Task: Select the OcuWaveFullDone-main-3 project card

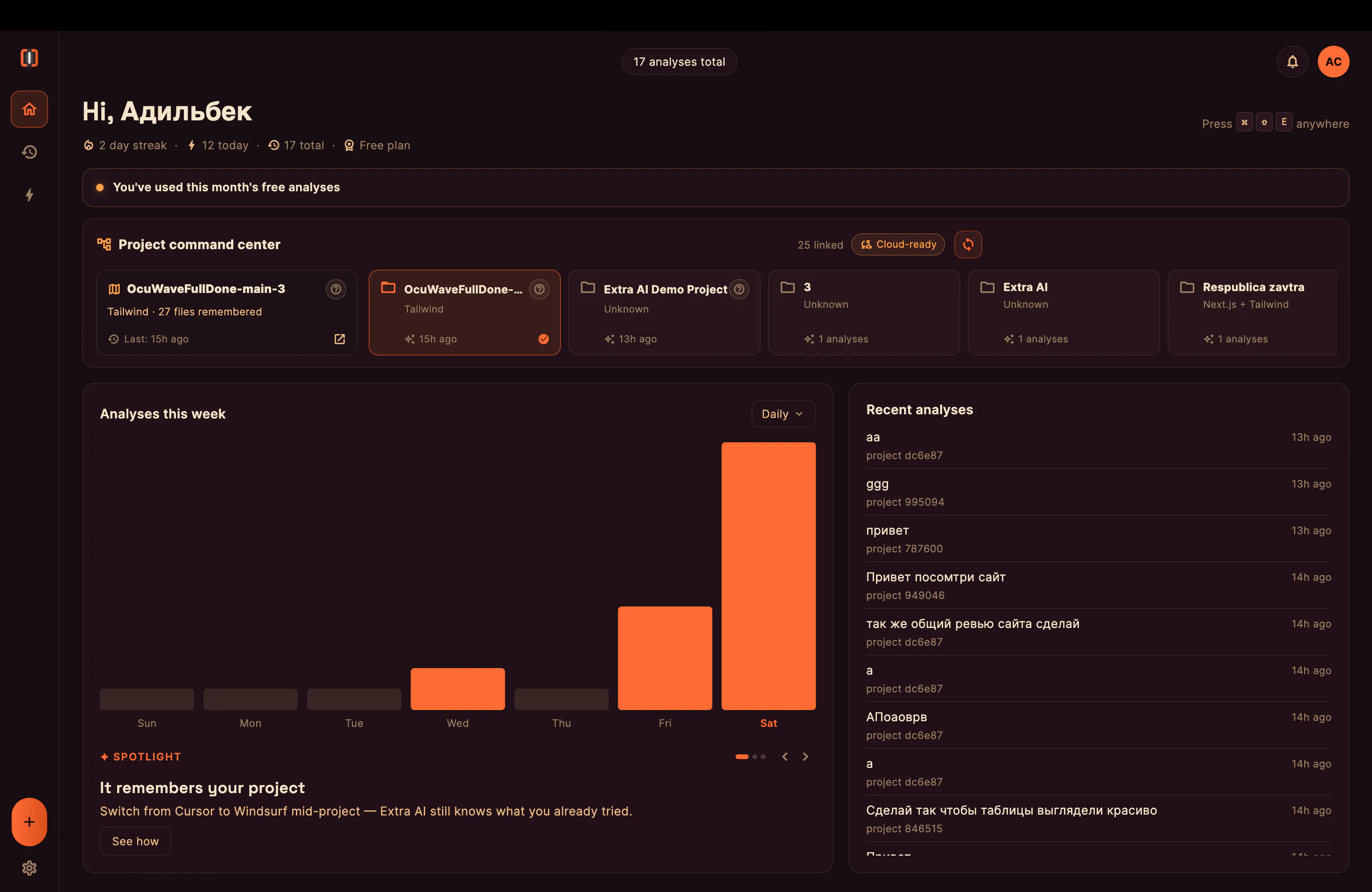Action: point(226,312)
